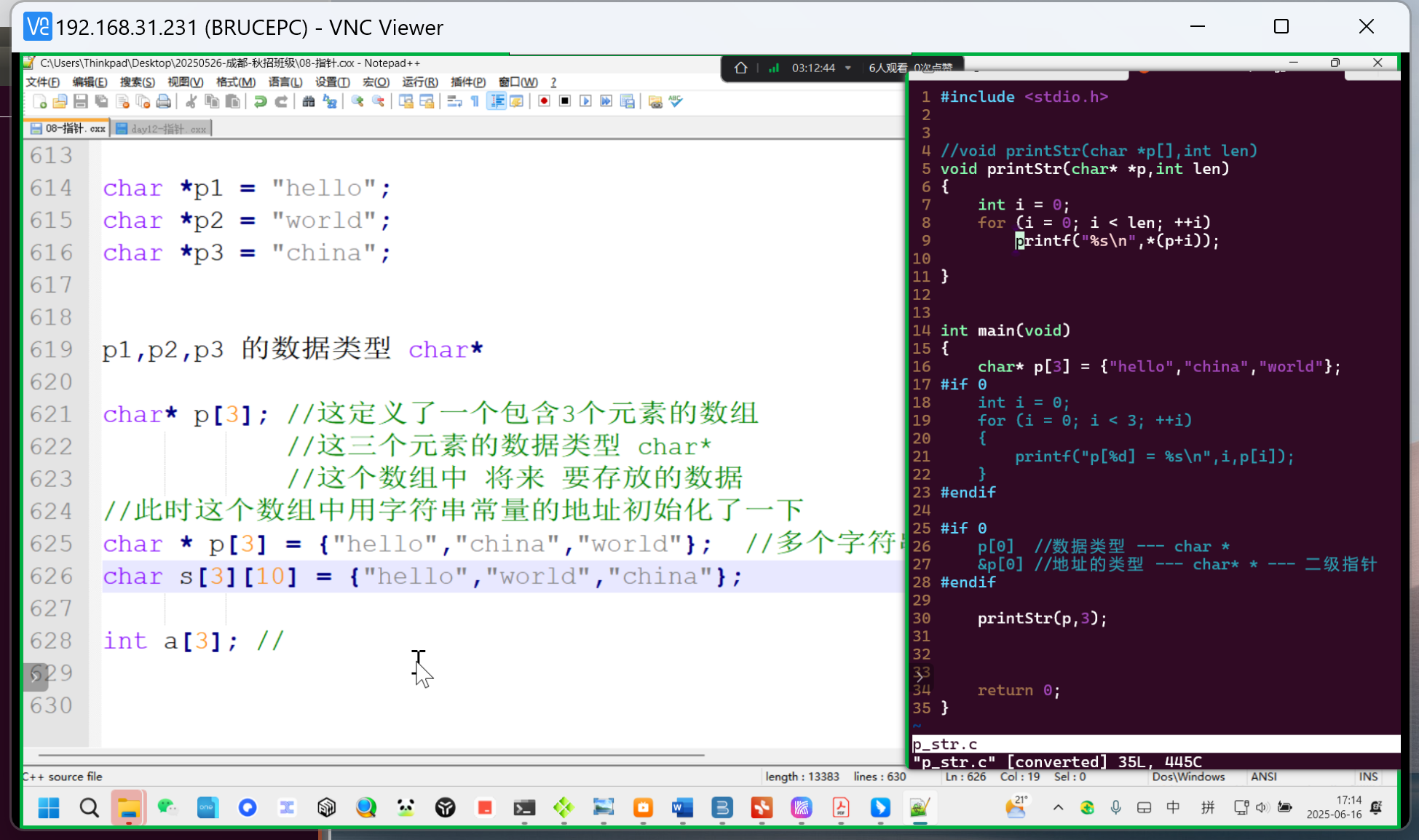Open WeChat from the taskbar
Screen dimensions: 1419x840
[168, 808]
